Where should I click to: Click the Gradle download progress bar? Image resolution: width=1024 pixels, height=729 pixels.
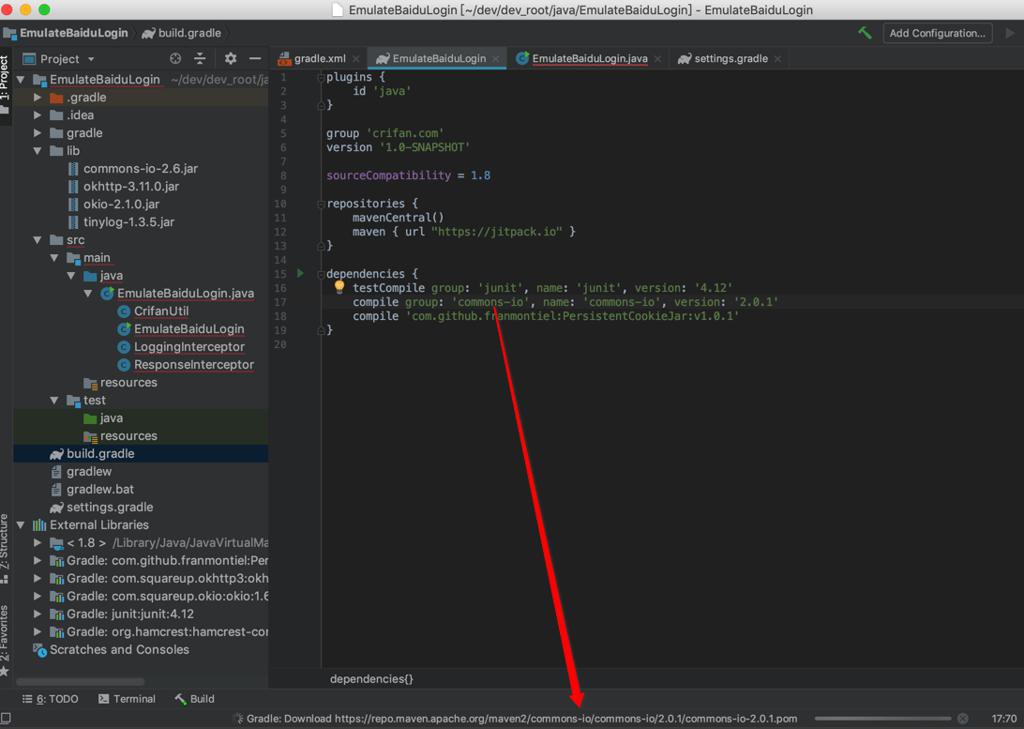(x=882, y=718)
